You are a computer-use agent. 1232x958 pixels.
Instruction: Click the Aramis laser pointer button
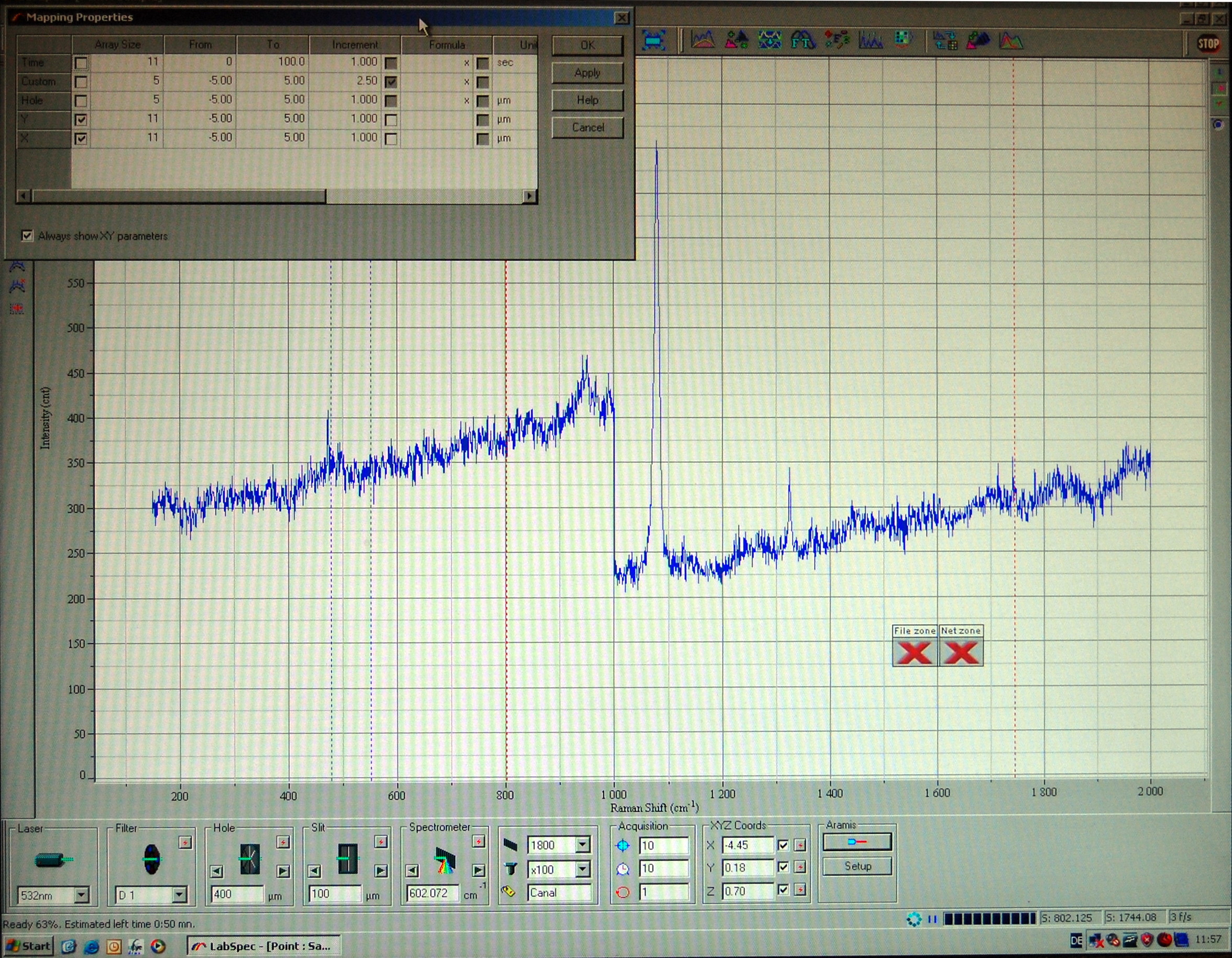857,842
